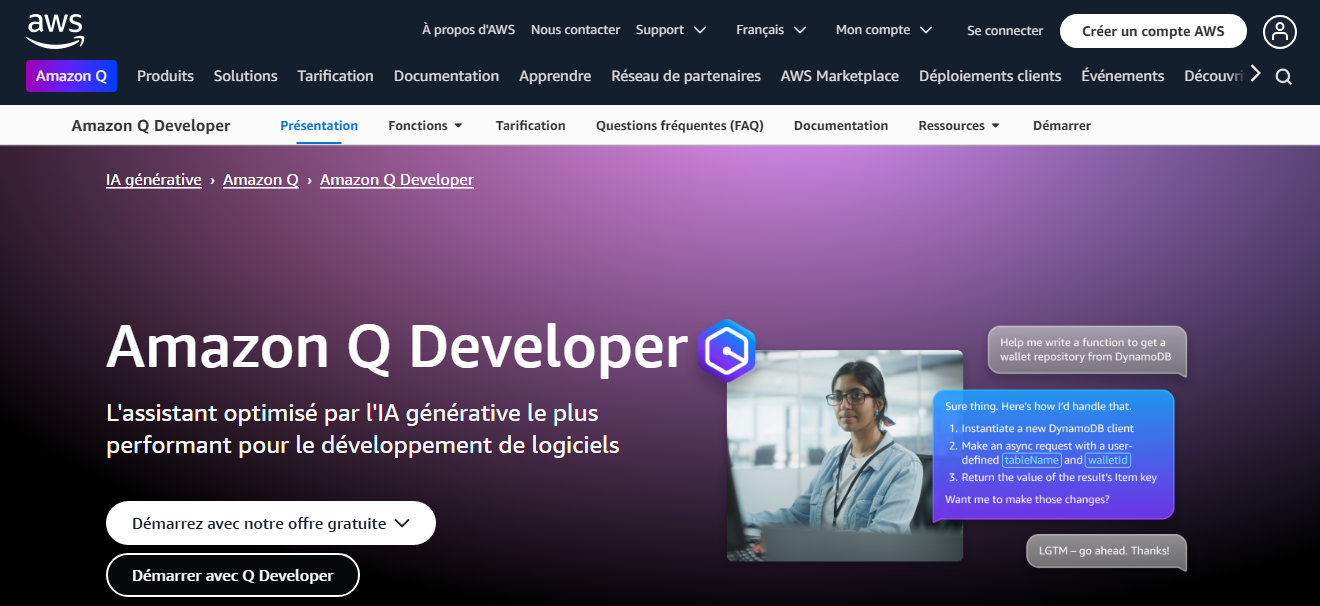Select Tarification in the secondary navigation
The image size is (1320, 606).
[530, 125]
